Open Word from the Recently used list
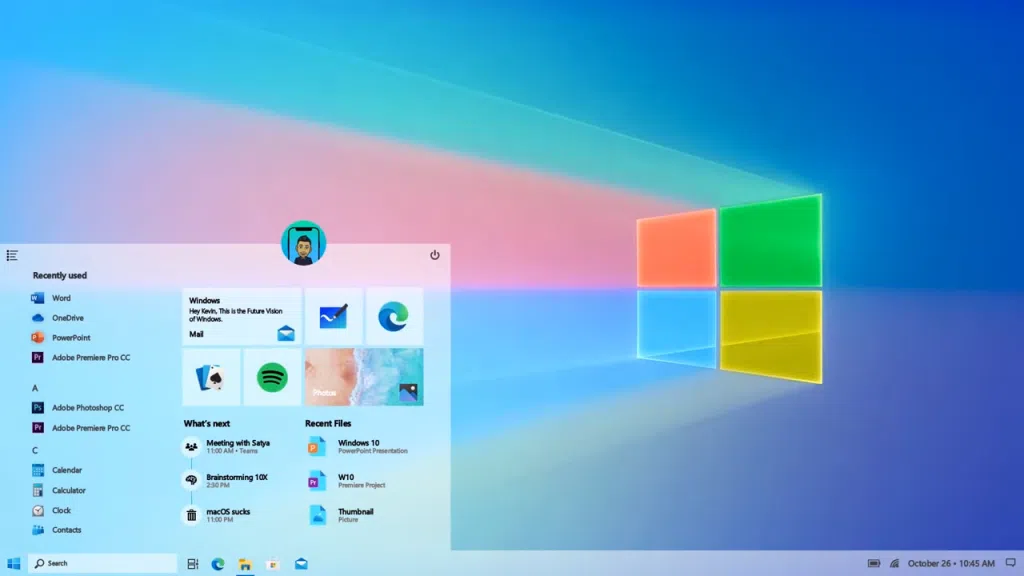 click(x=62, y=297)
